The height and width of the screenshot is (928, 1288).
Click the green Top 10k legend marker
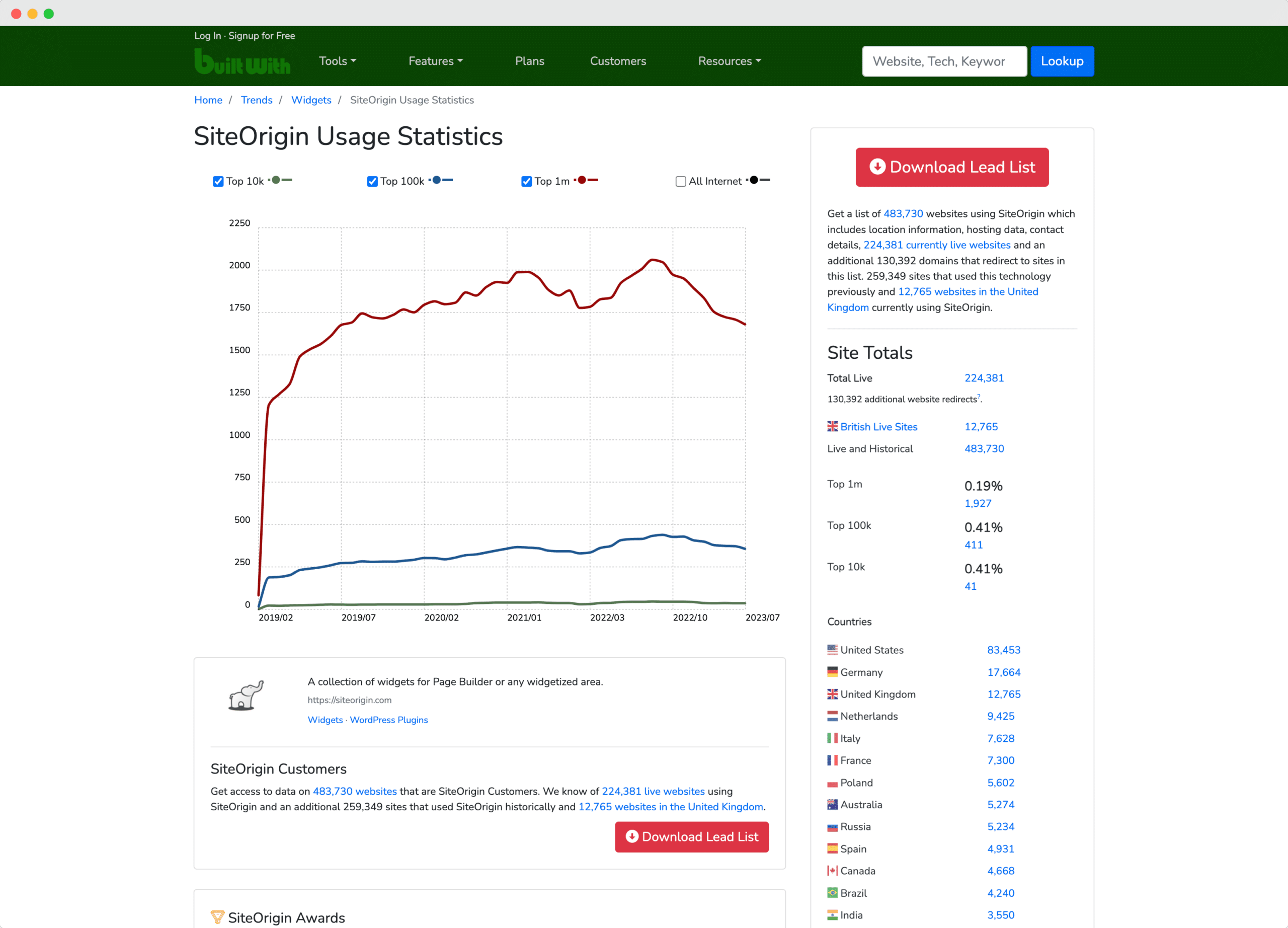280,180
